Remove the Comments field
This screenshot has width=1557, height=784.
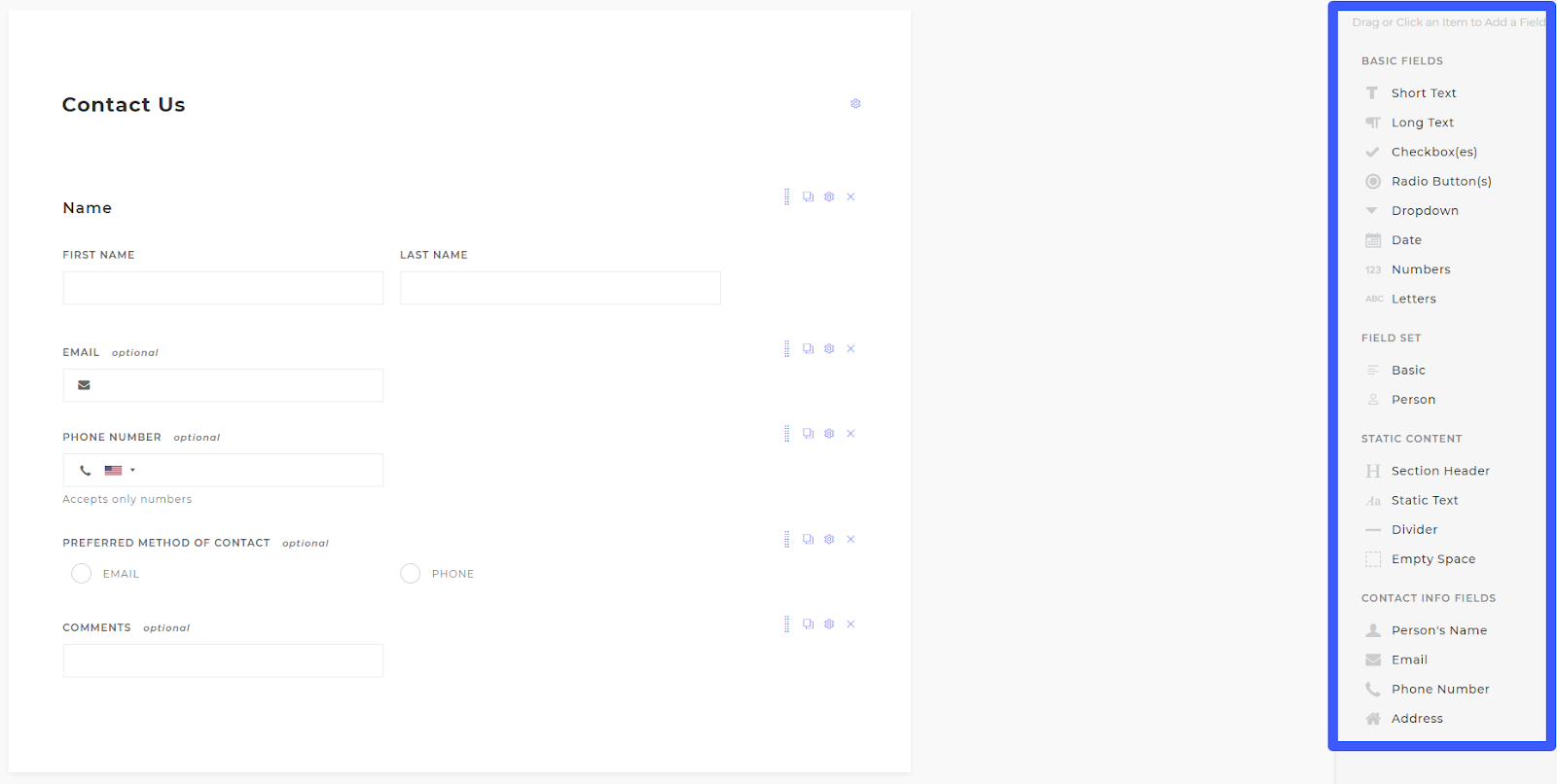pos(851,624)
